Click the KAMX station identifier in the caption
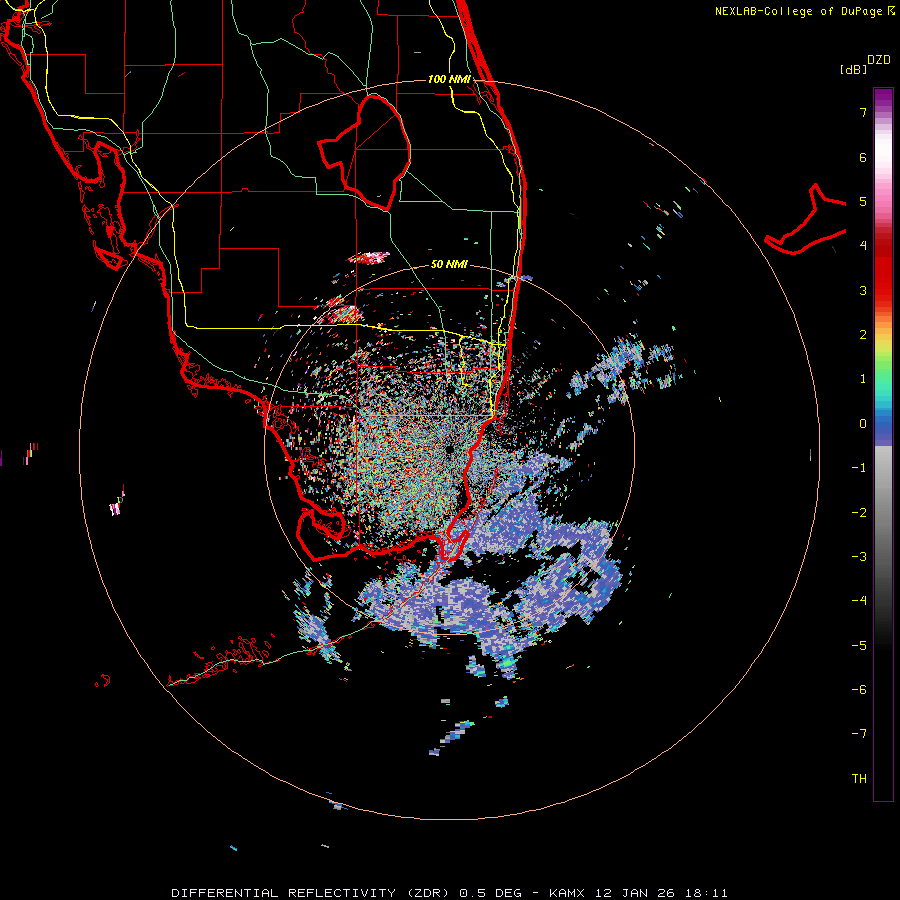The image size is (900, 900). [x=567, y=893]
